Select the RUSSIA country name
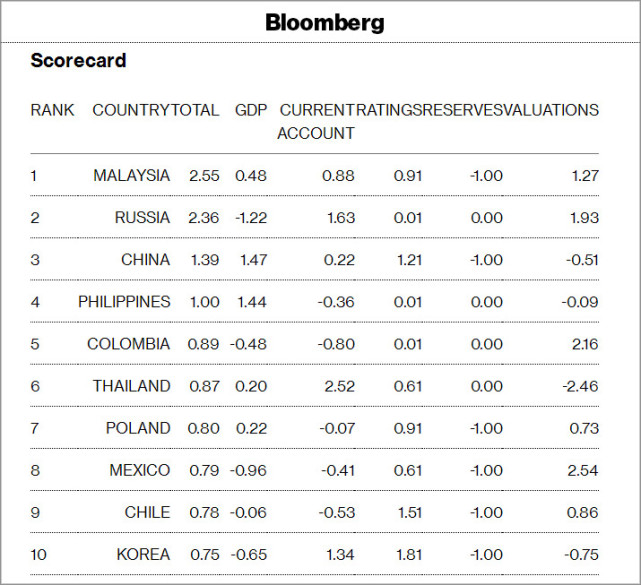 tap(142, 218)
